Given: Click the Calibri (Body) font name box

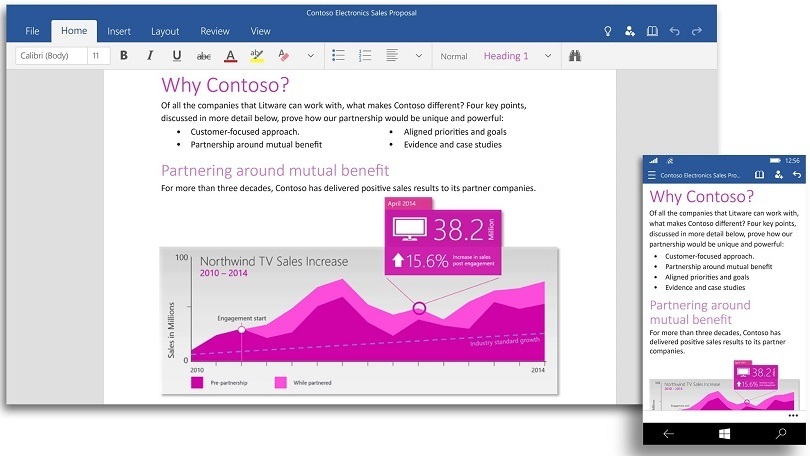Looking at the screenshot, I should click(49, 56).
